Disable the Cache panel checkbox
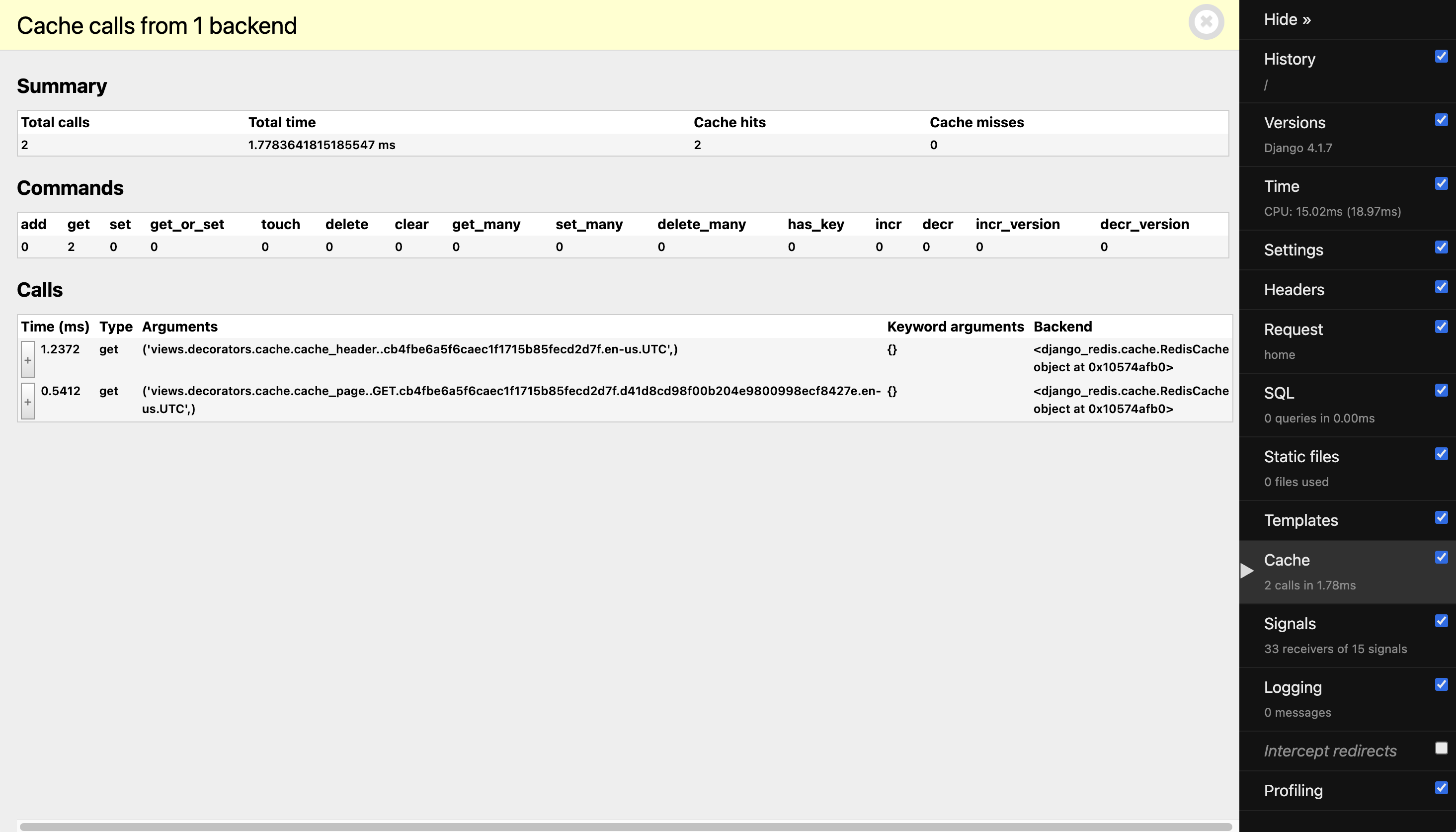1456x832 pixels. [1441, 557]
